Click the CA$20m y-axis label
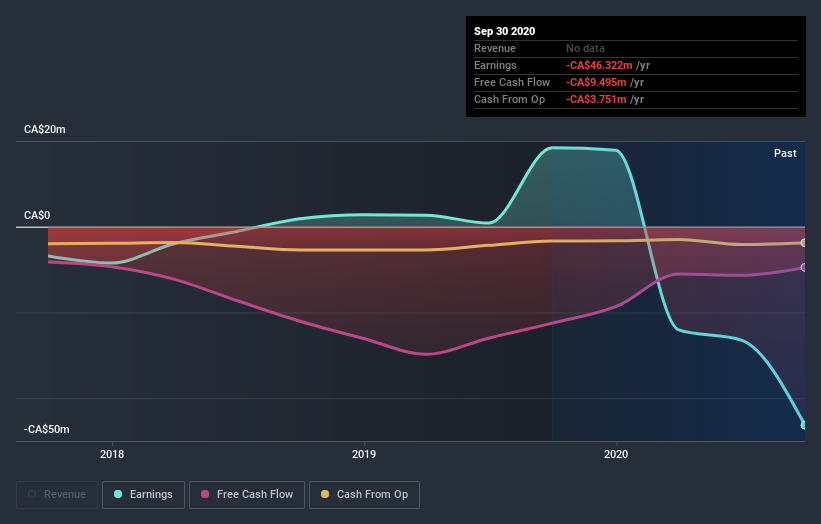The image size is (821, 524). [x=45, y=129]
